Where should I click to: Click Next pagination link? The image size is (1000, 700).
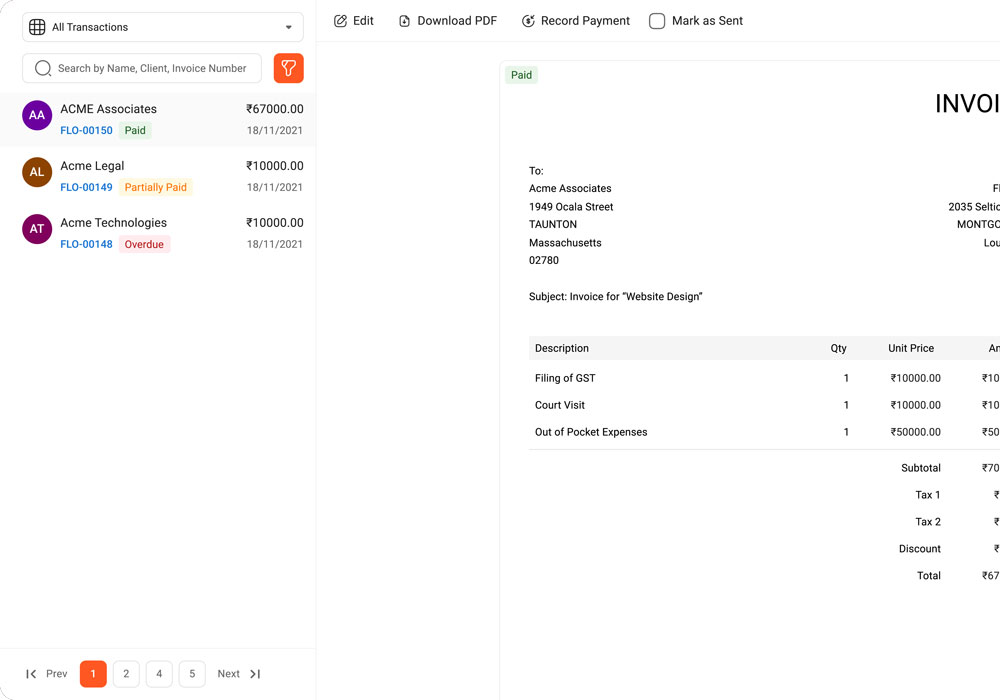pos(228,674)
